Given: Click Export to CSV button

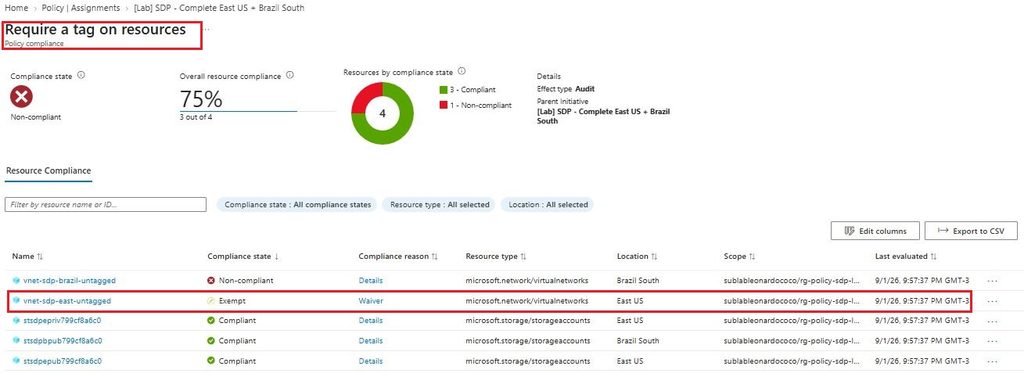Looking at the screenshot, I should click(x=970, y=231).
